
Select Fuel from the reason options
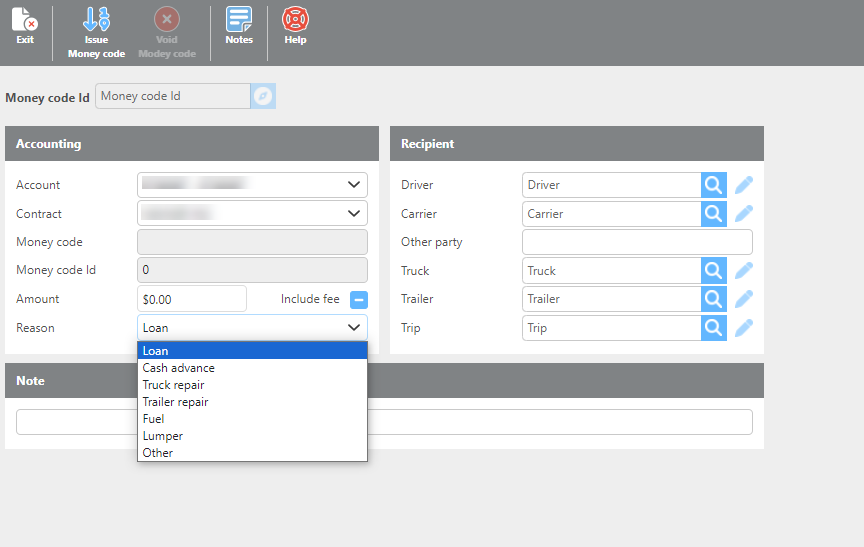point(154,419)
